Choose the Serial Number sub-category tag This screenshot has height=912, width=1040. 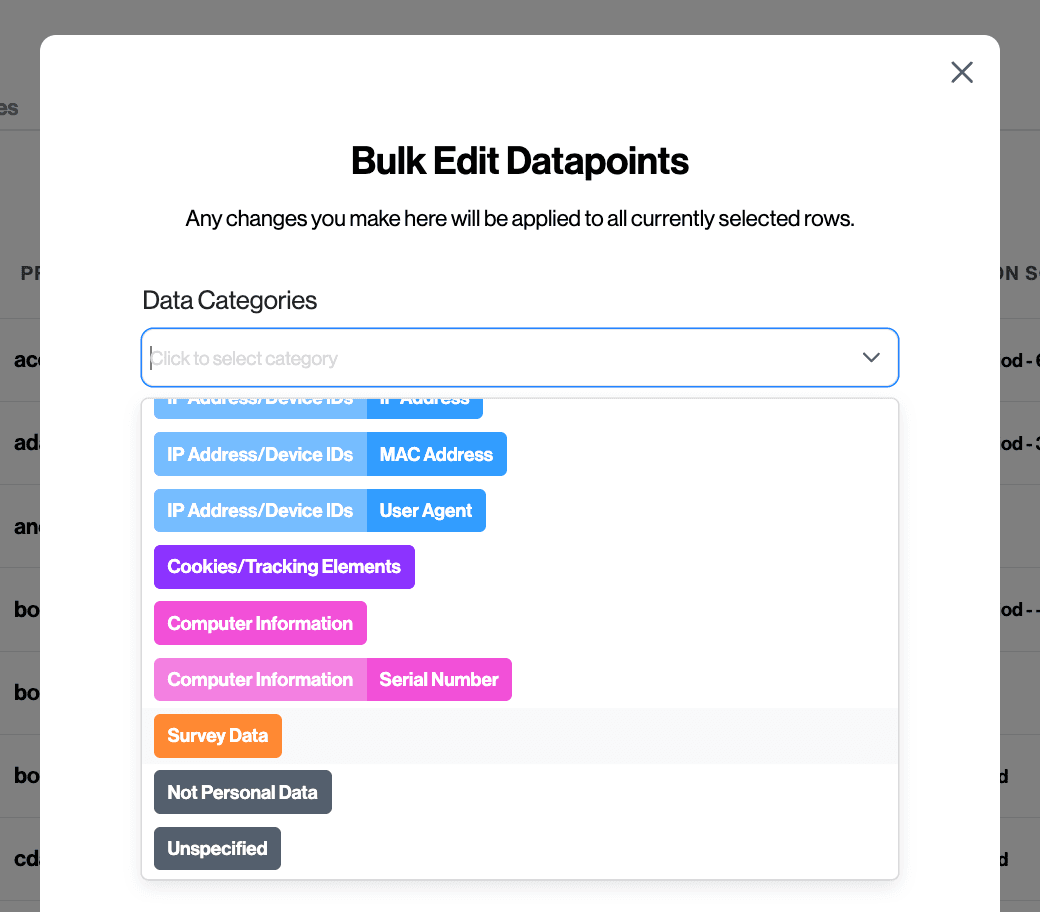coord(439,679)
